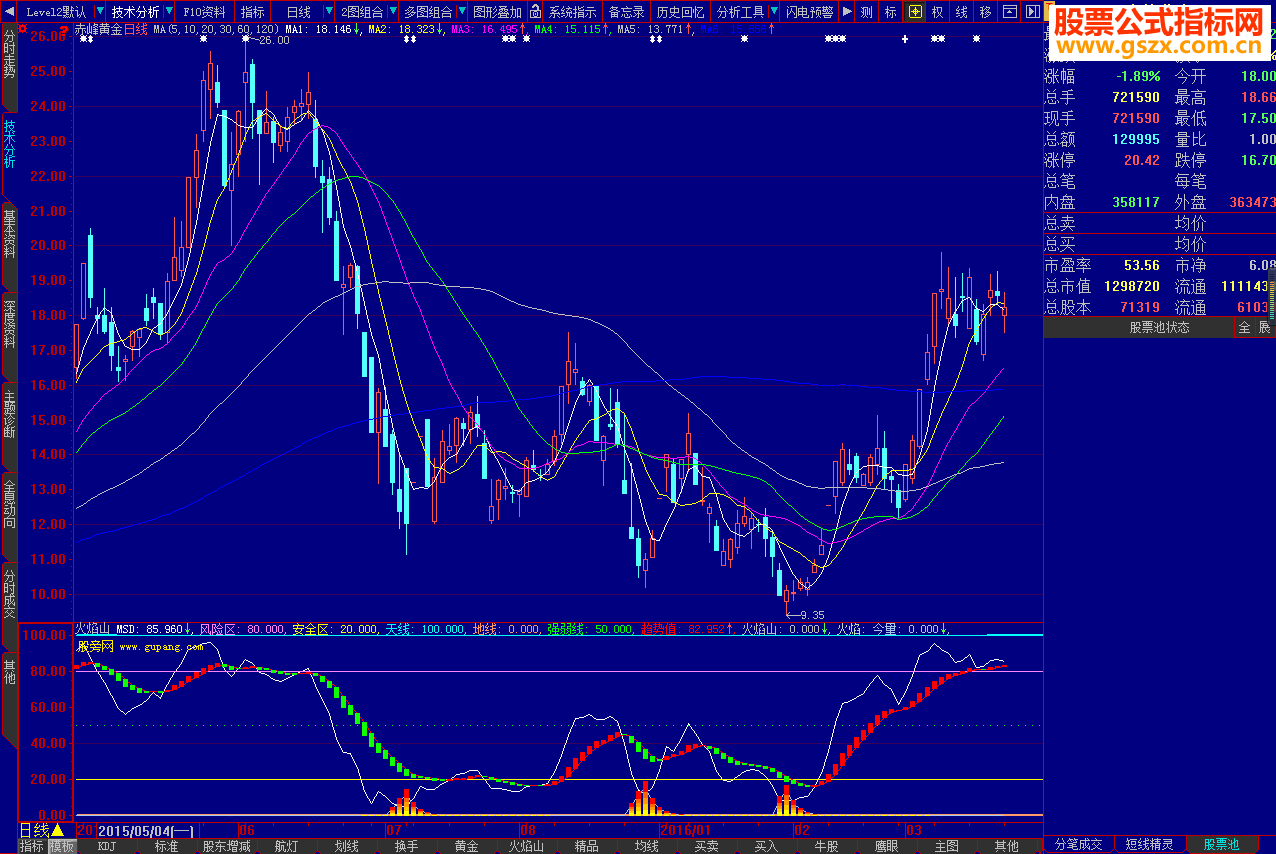Open the 股票池 tab at bottom right
Viewport: 1276px width, 854px height.
[x=1221, y=845]
